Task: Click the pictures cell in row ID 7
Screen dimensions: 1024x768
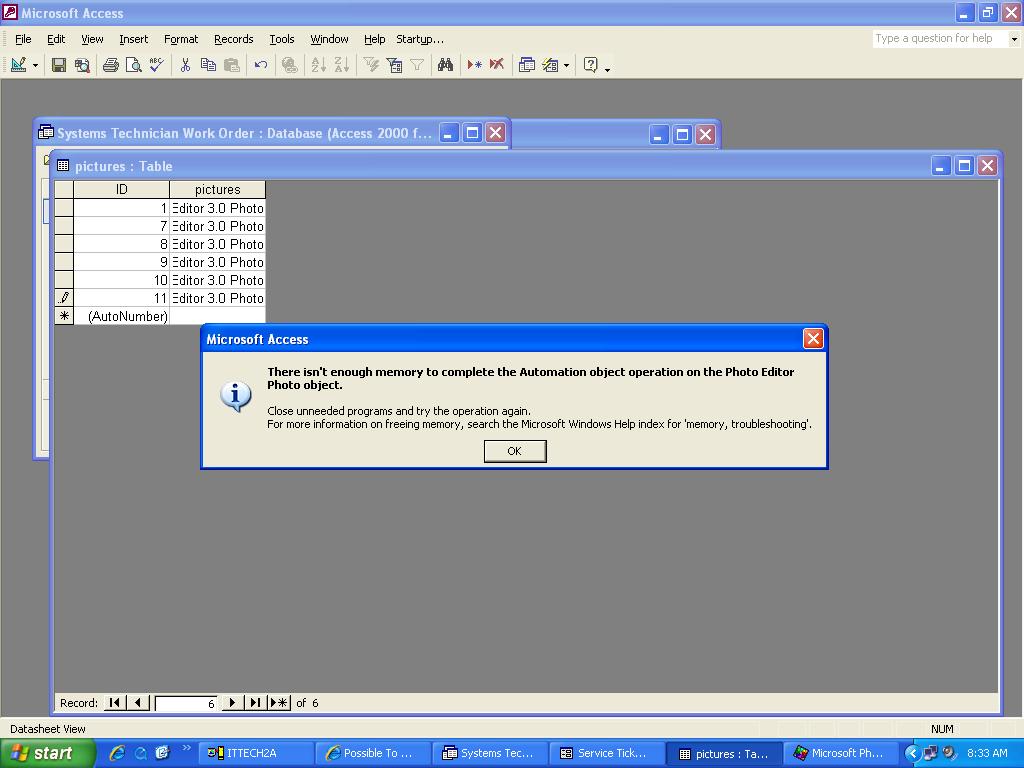Action: pos(217,226)
